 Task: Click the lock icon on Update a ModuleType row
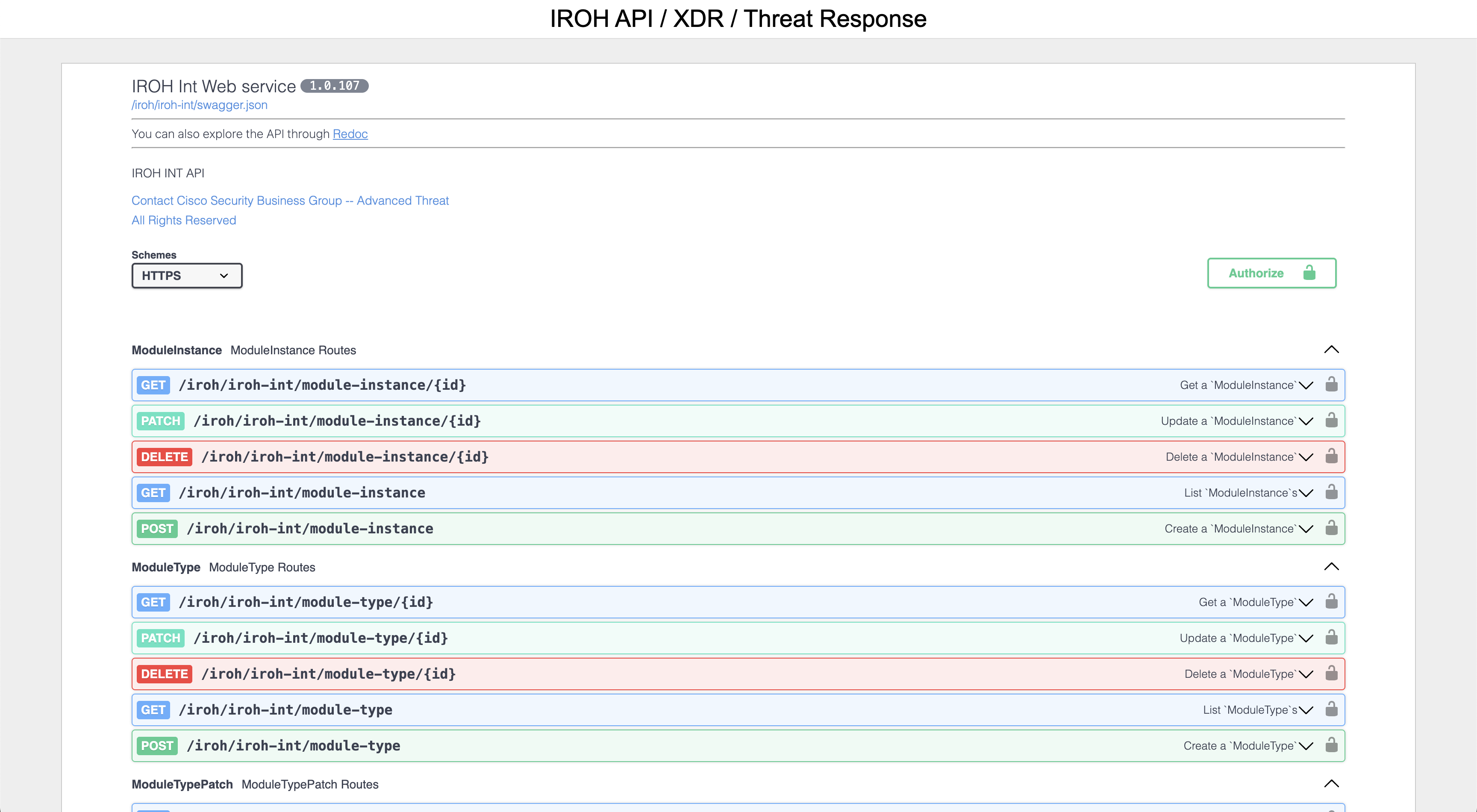click(x=1332, y=638)
